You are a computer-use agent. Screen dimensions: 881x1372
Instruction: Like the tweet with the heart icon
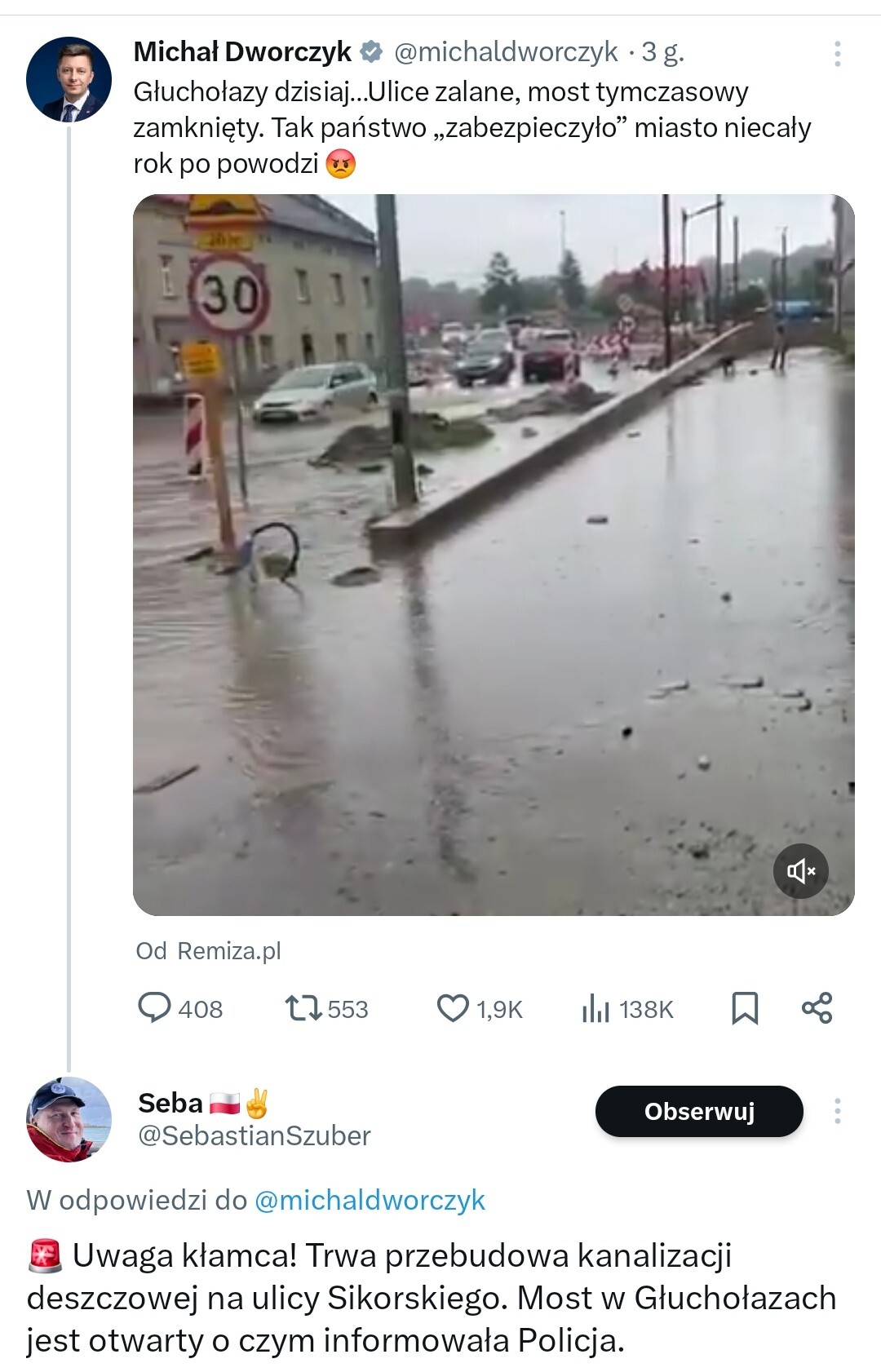tap(453, 1008)
